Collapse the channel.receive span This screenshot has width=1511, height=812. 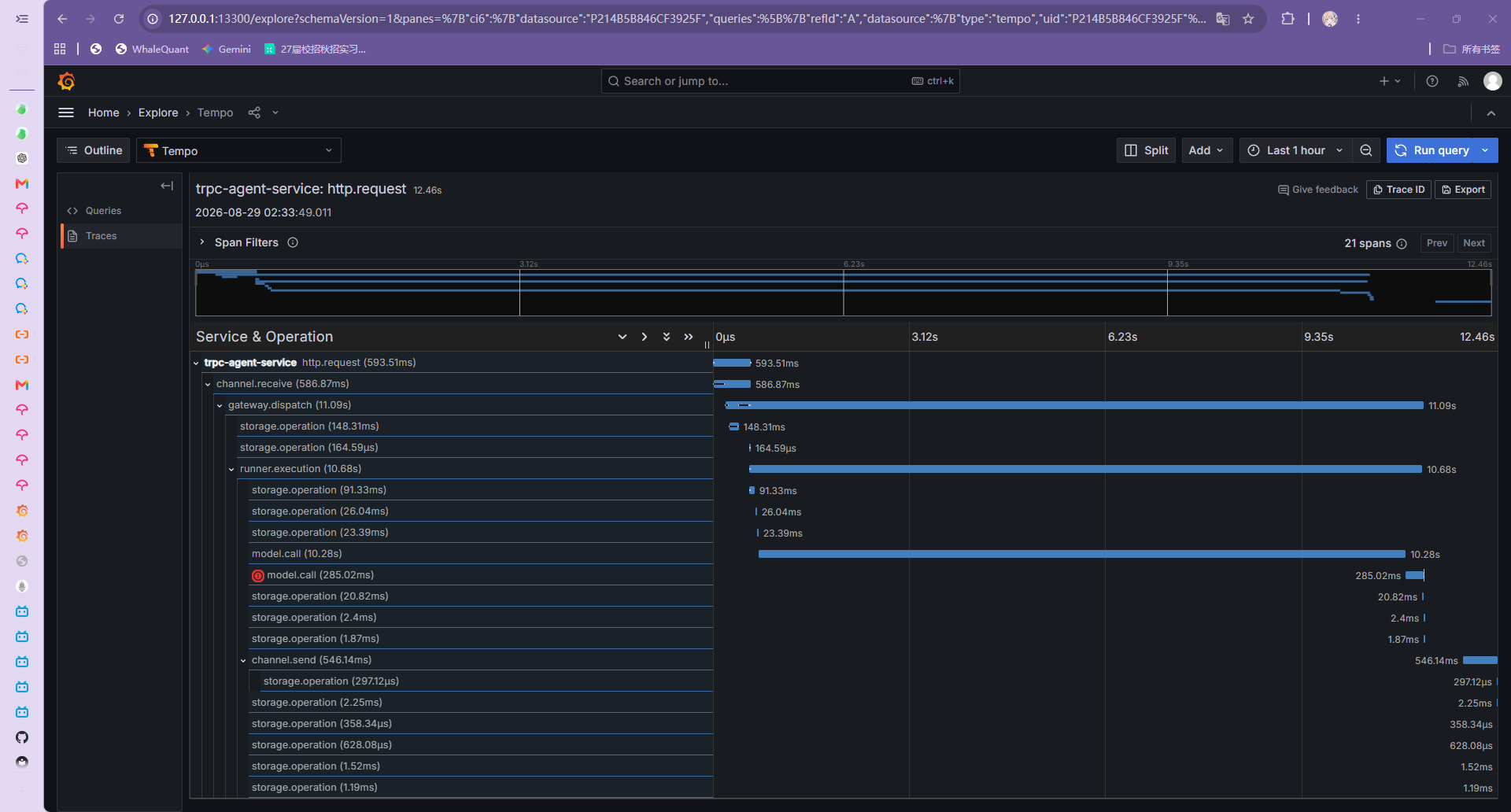point(208,384)
